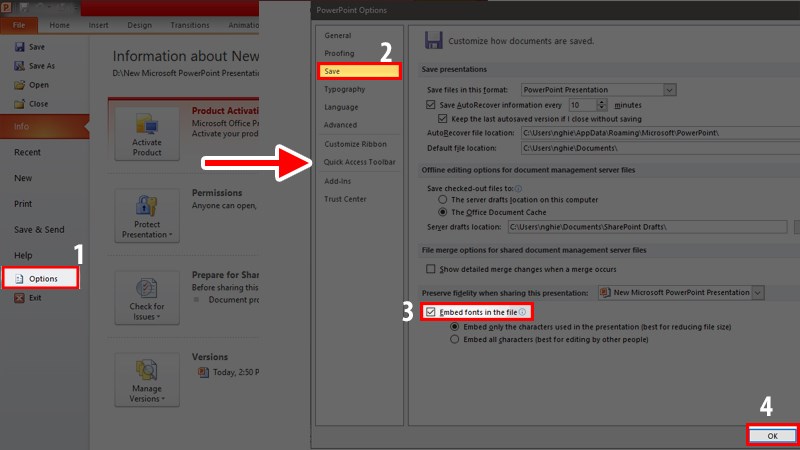Screen dimensions: 800x450
Task: Select Embed all characters option
Action: 455,339
